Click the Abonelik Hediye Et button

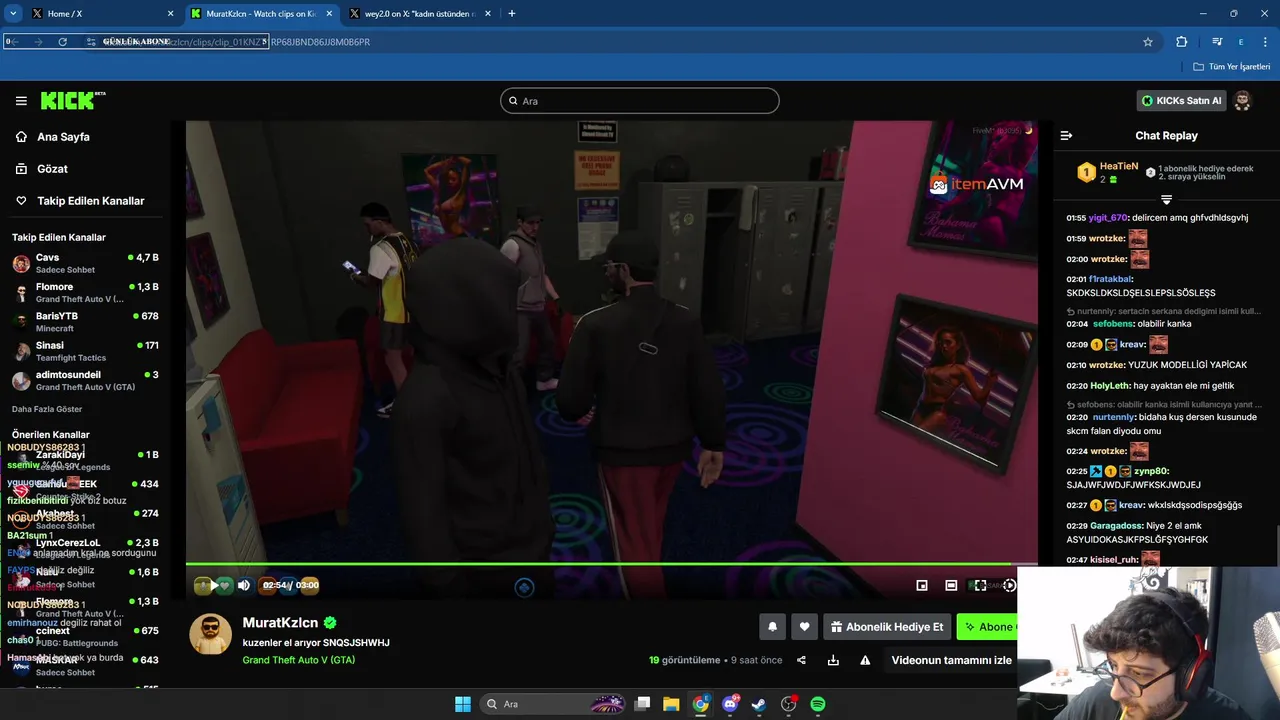(x=885, y=627)
